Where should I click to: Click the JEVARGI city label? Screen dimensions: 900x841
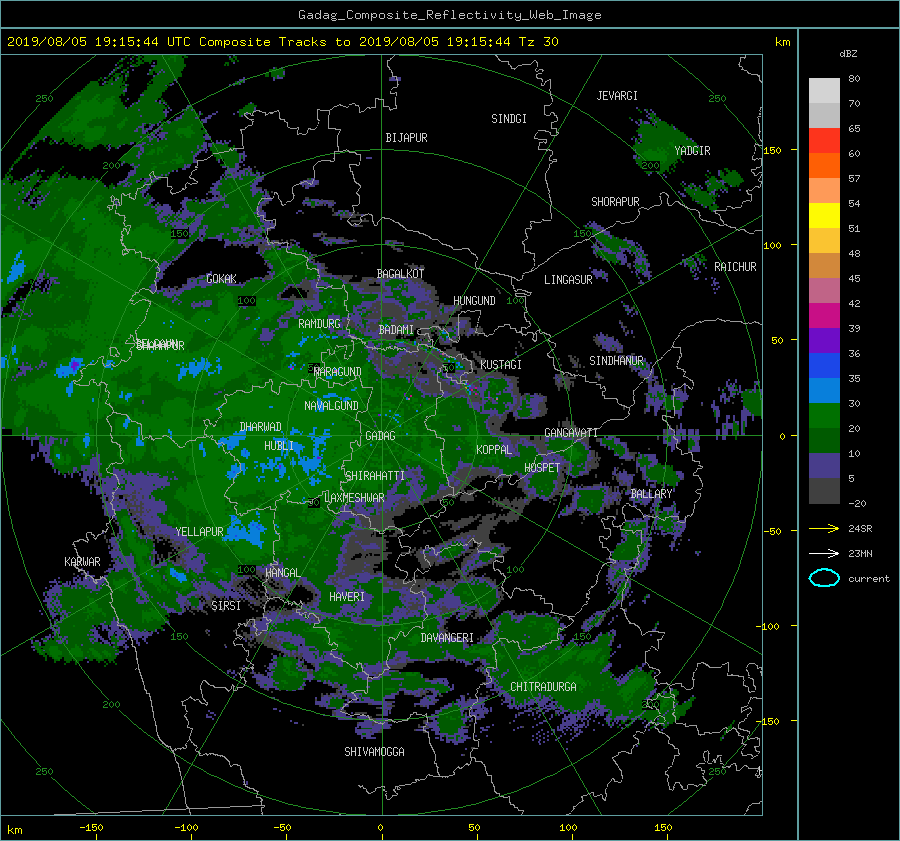tap(617, 96)
